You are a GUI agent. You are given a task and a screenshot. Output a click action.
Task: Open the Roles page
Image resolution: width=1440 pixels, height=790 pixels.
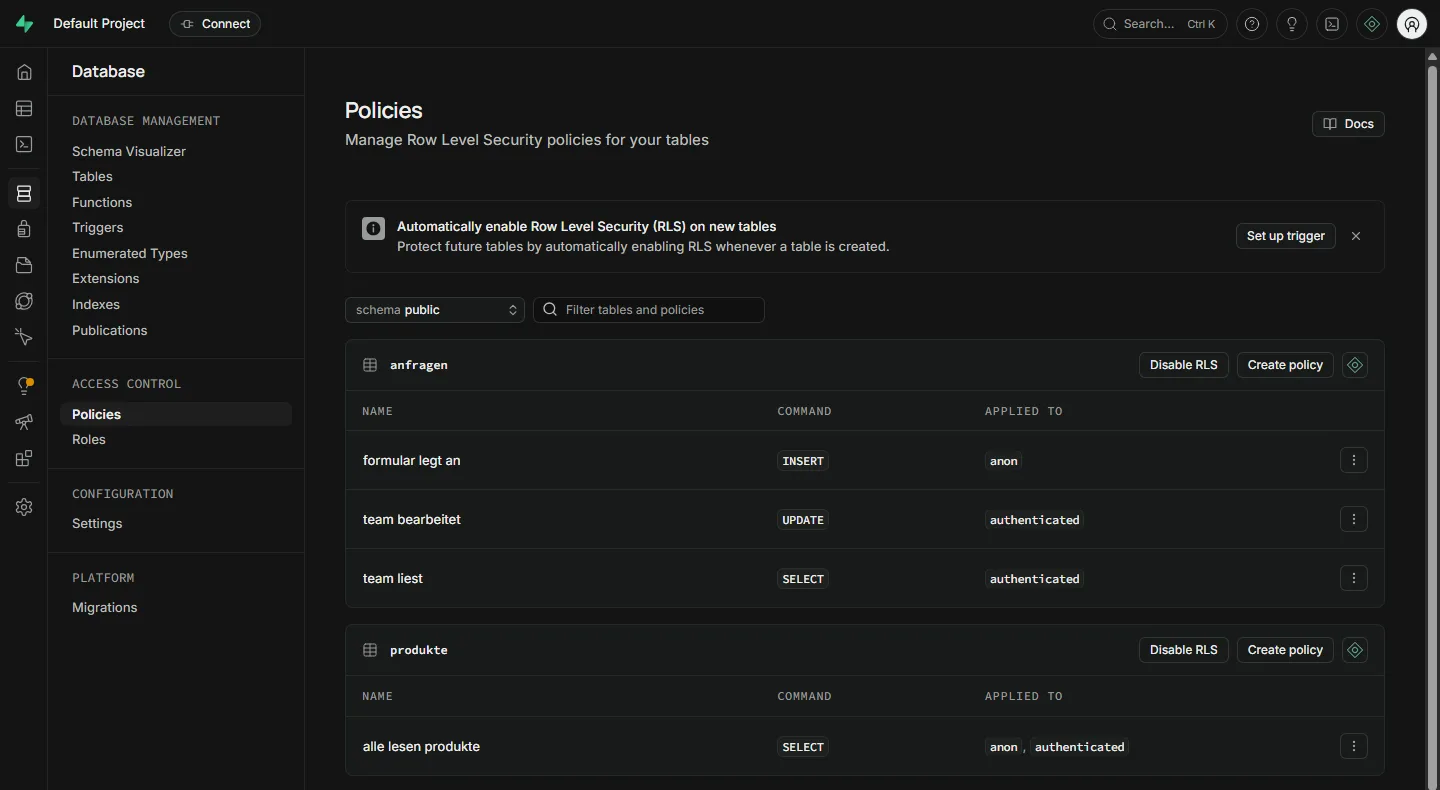point(89,439)
